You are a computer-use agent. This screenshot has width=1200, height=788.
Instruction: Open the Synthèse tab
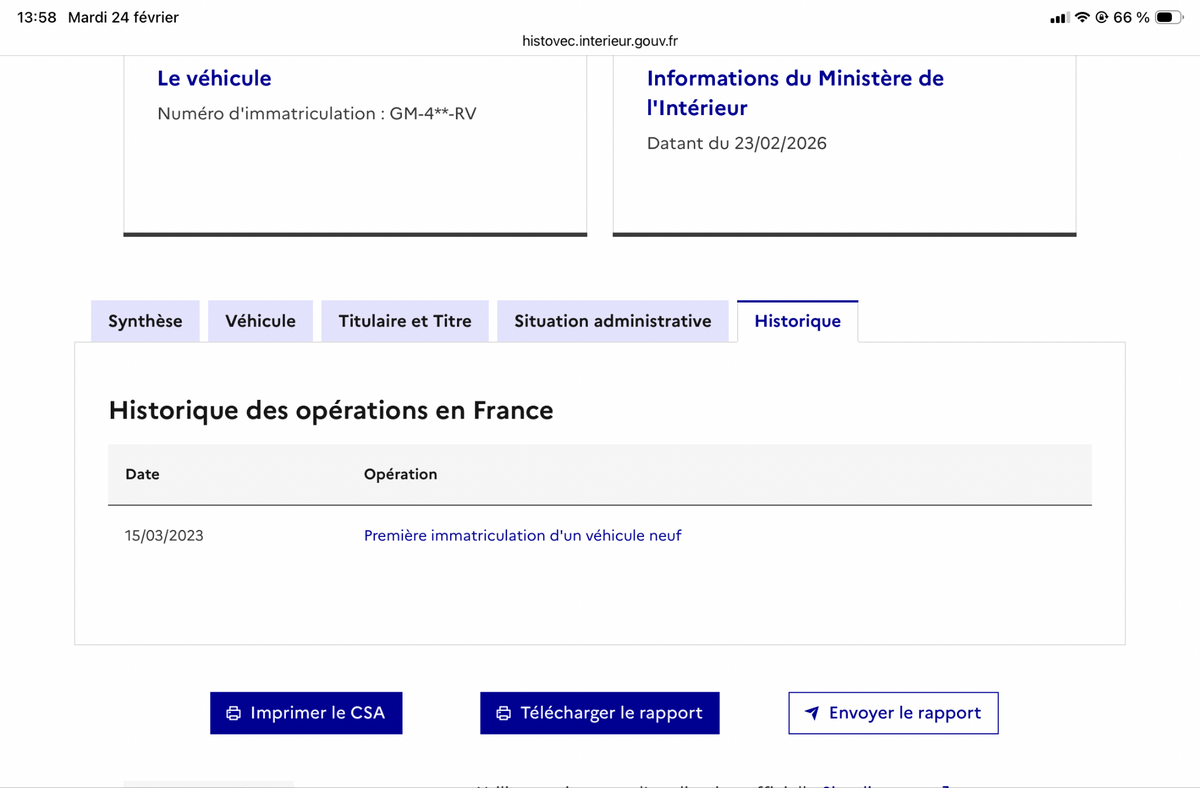point(145,321)
